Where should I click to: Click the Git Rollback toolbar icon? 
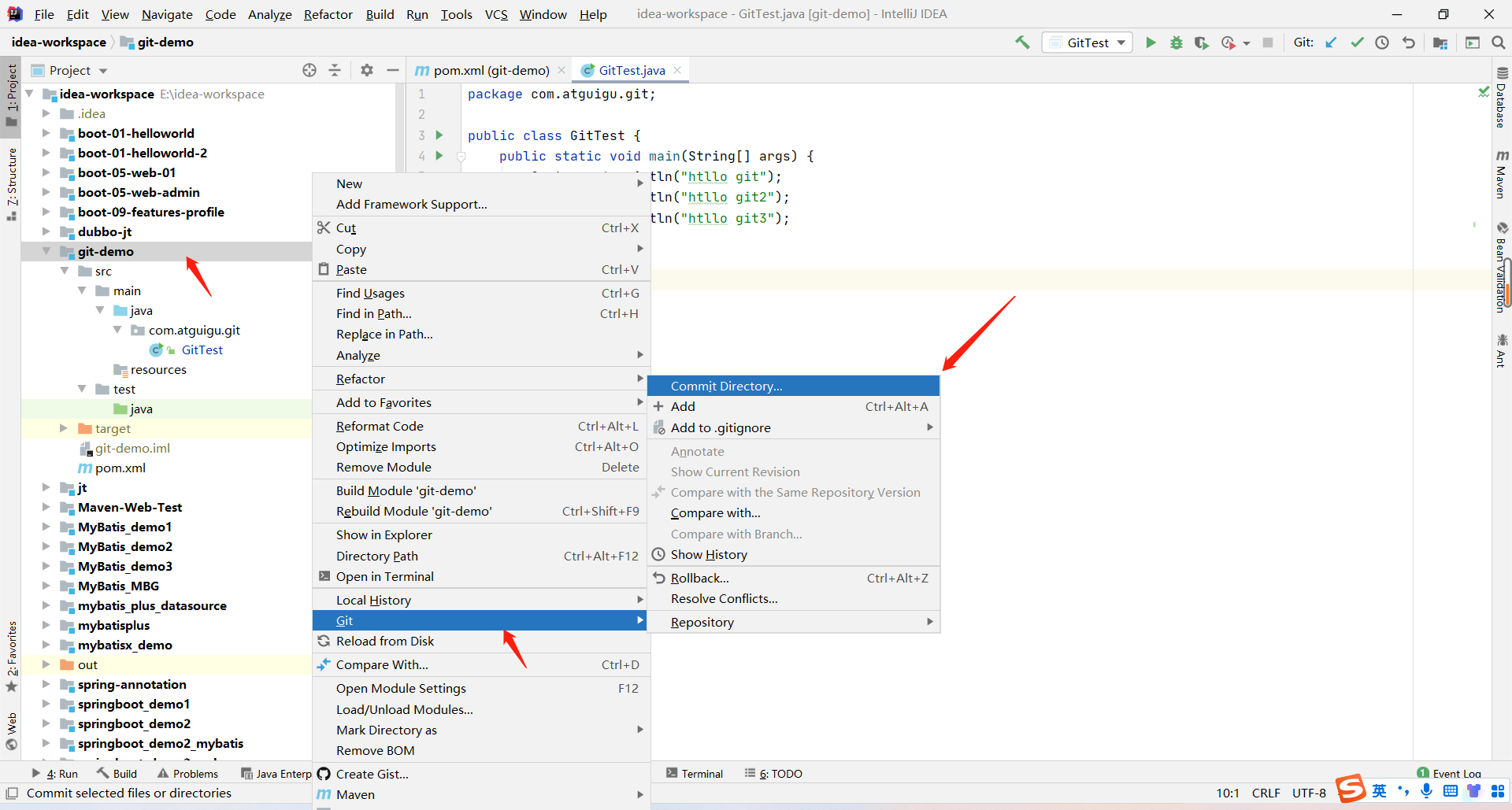pyautogui.click(x=1408, y=43)
